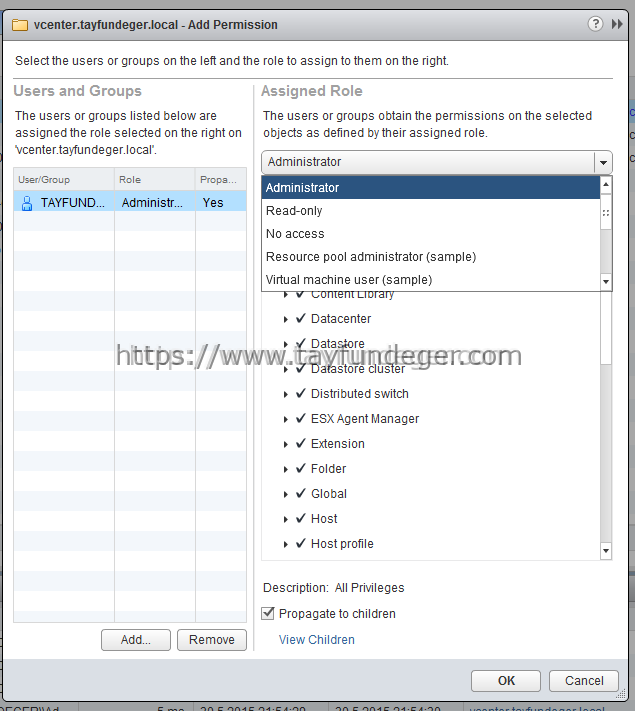This screenshot has width=635, height=711.
Task: Toggle the ESX Agent Manager checkmark
Action: tap(301, 418)
